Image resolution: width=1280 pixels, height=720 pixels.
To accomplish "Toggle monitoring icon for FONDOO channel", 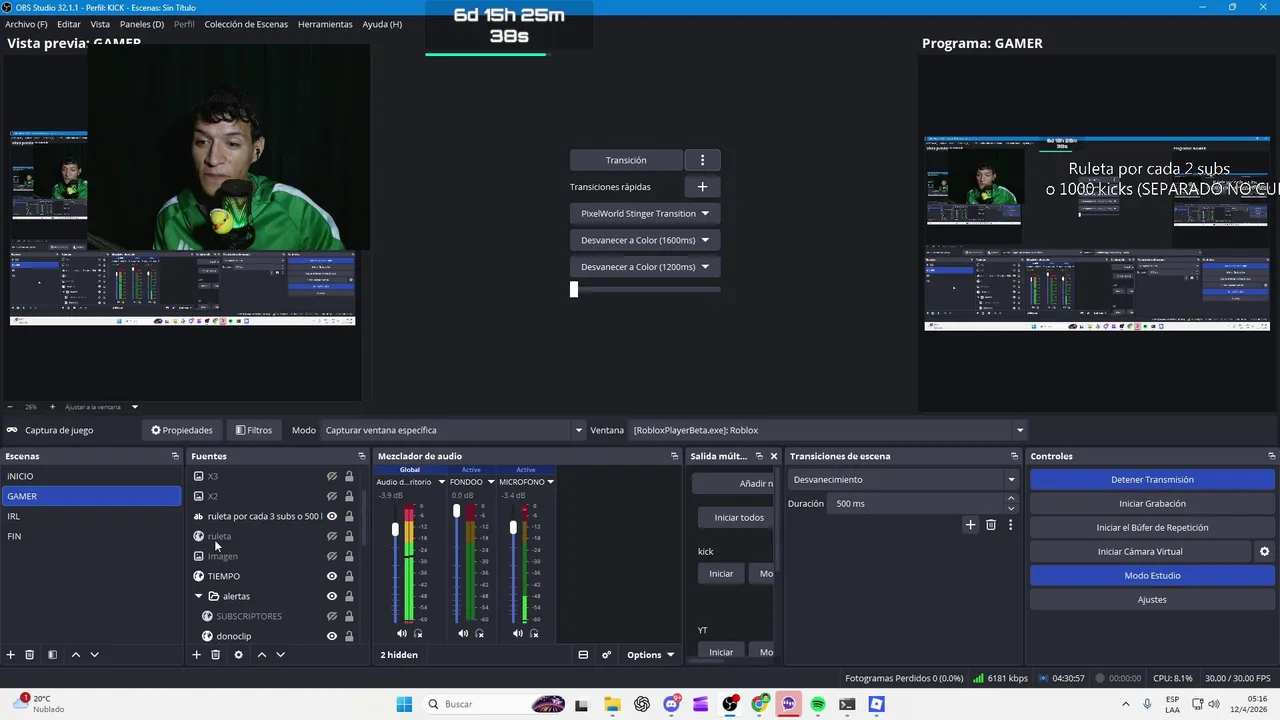I will [479, 633].
